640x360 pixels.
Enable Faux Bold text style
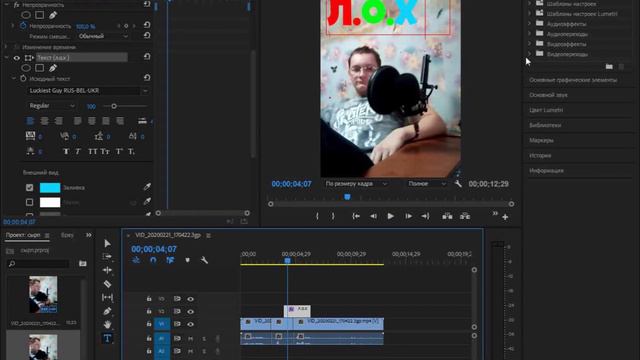tap(66, 151)
